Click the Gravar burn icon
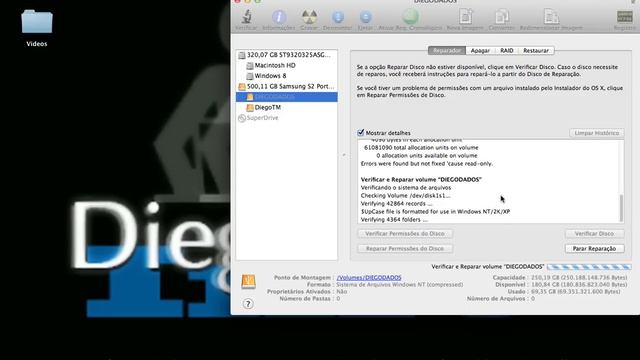Image resolution: width=640 pixels, height=360 pixels. [309, 17]
